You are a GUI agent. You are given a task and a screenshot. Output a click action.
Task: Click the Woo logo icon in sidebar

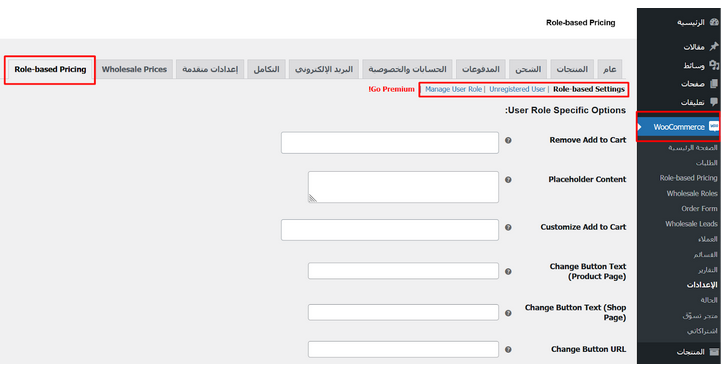click(x=714, y=126)
